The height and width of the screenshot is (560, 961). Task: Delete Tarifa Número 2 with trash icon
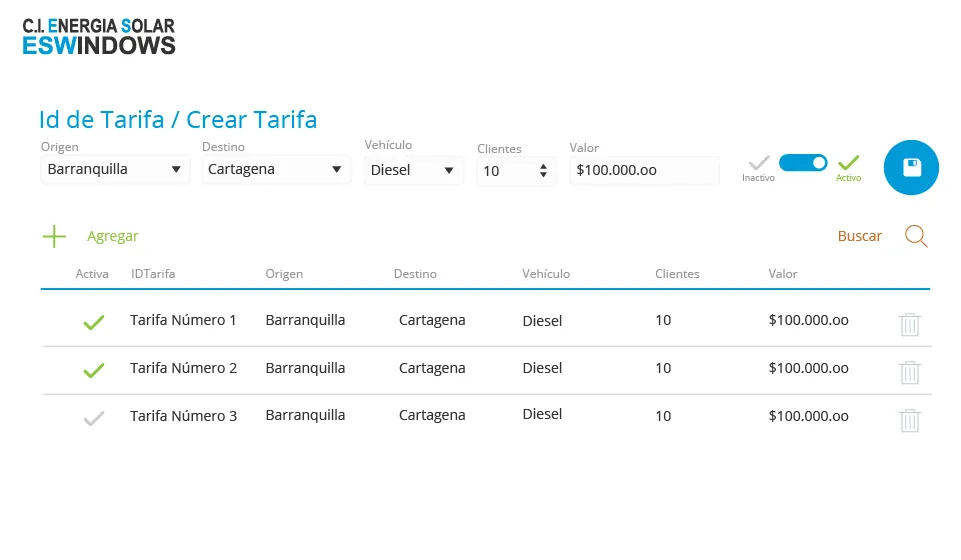910,373
